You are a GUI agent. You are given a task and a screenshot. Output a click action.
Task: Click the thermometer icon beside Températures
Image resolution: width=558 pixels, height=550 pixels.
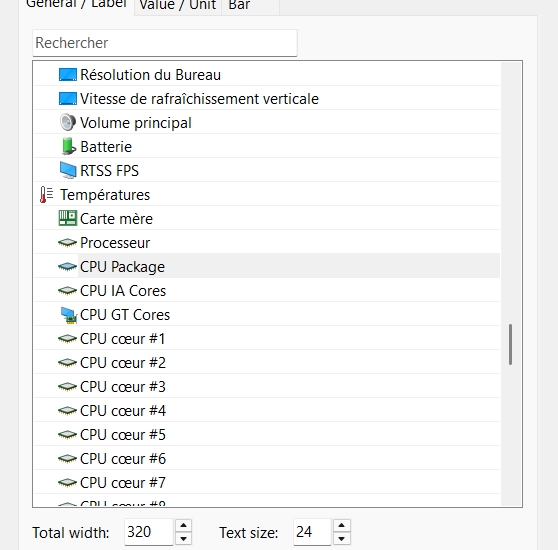pyautogui.click(x=46, y=195)
